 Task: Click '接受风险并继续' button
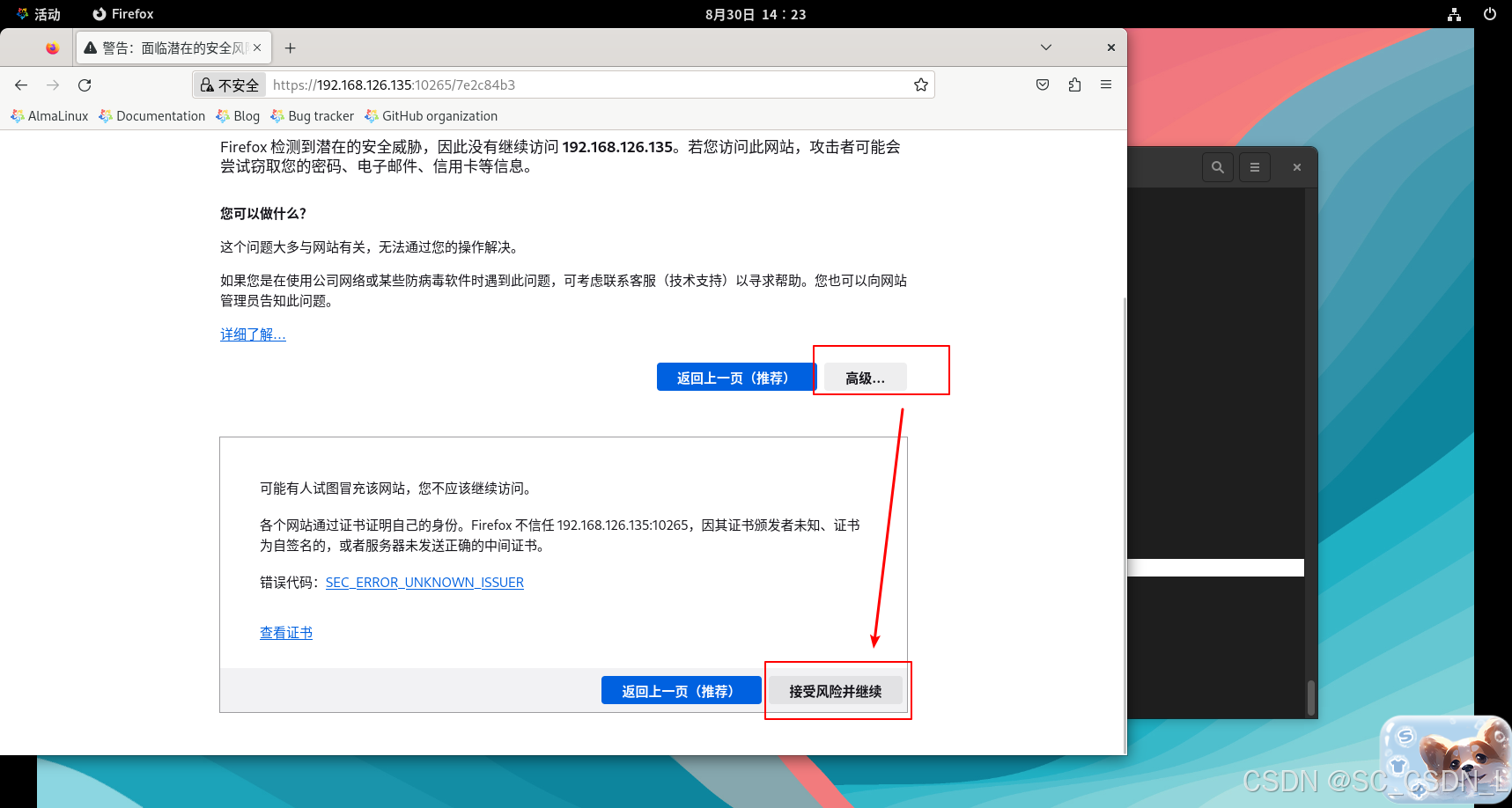pos(836,691)
